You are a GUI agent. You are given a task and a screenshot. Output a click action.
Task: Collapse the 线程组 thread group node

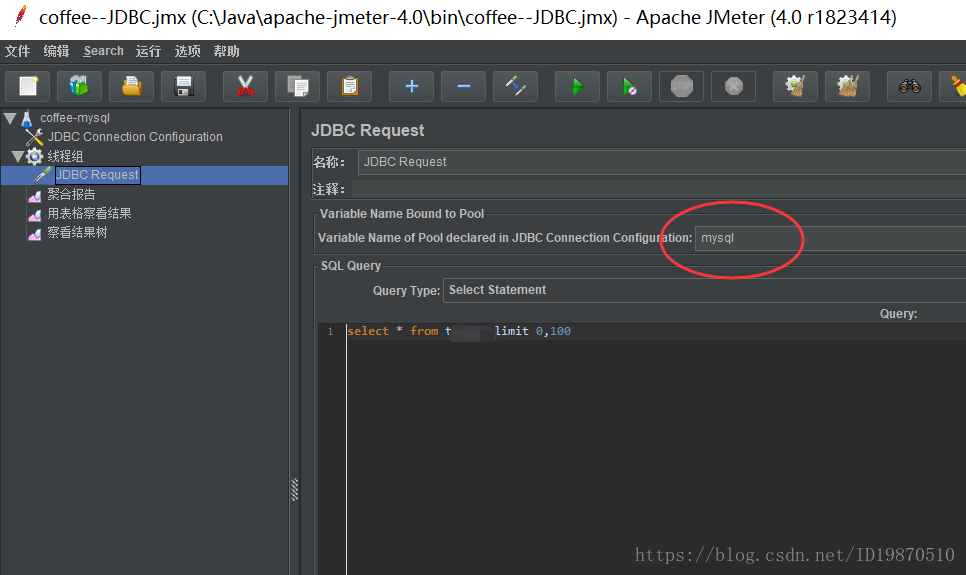[18, 156]
